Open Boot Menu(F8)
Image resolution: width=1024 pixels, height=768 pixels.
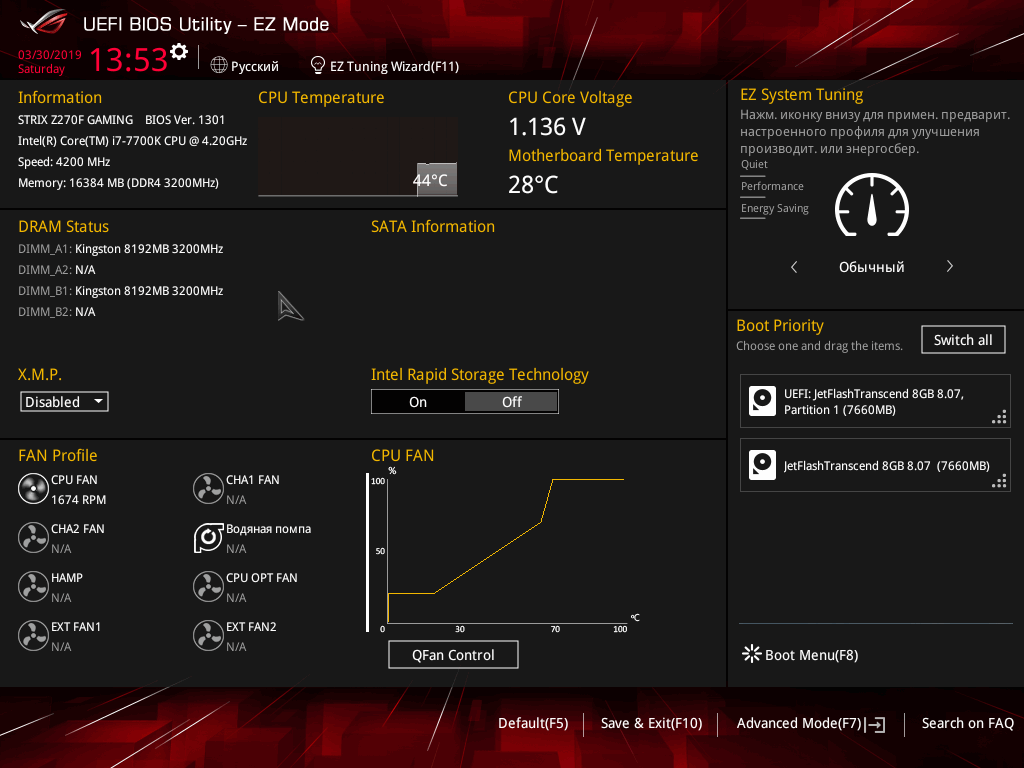(811, 655)
